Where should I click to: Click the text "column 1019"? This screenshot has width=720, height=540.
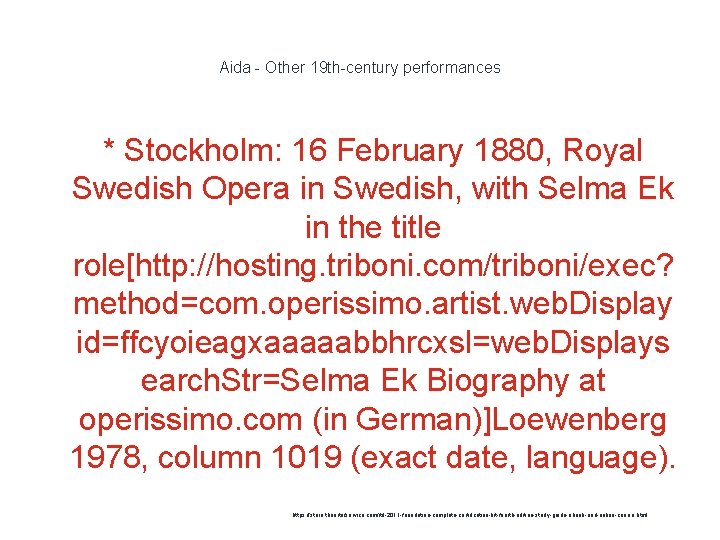point(250,458)
